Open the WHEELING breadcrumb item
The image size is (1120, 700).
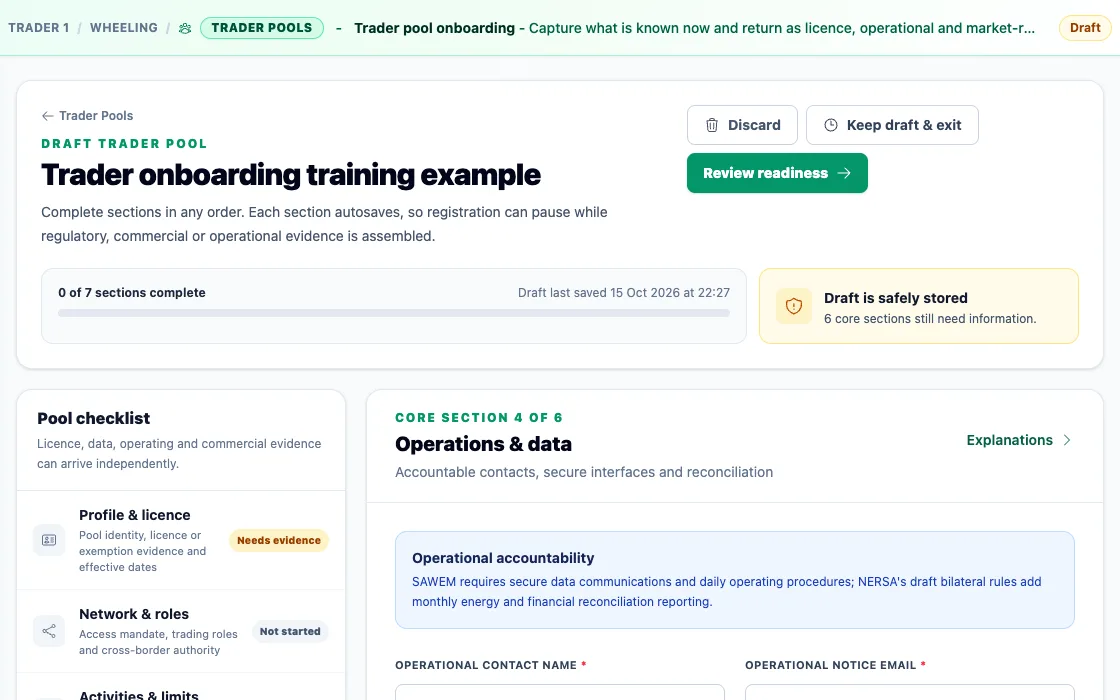(124, 28)
